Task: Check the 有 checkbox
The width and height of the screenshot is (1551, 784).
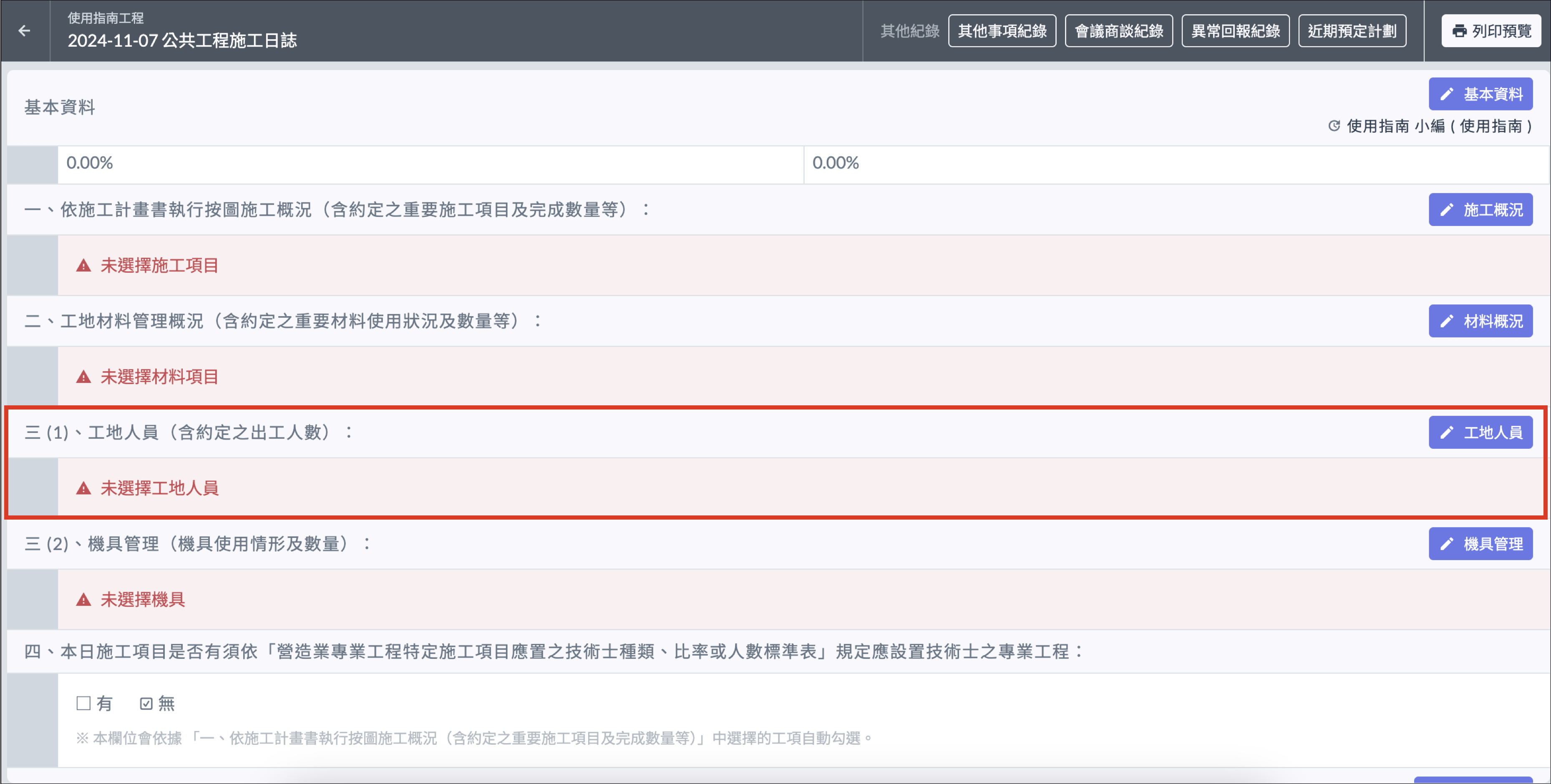Action: (x=84, y=703)
